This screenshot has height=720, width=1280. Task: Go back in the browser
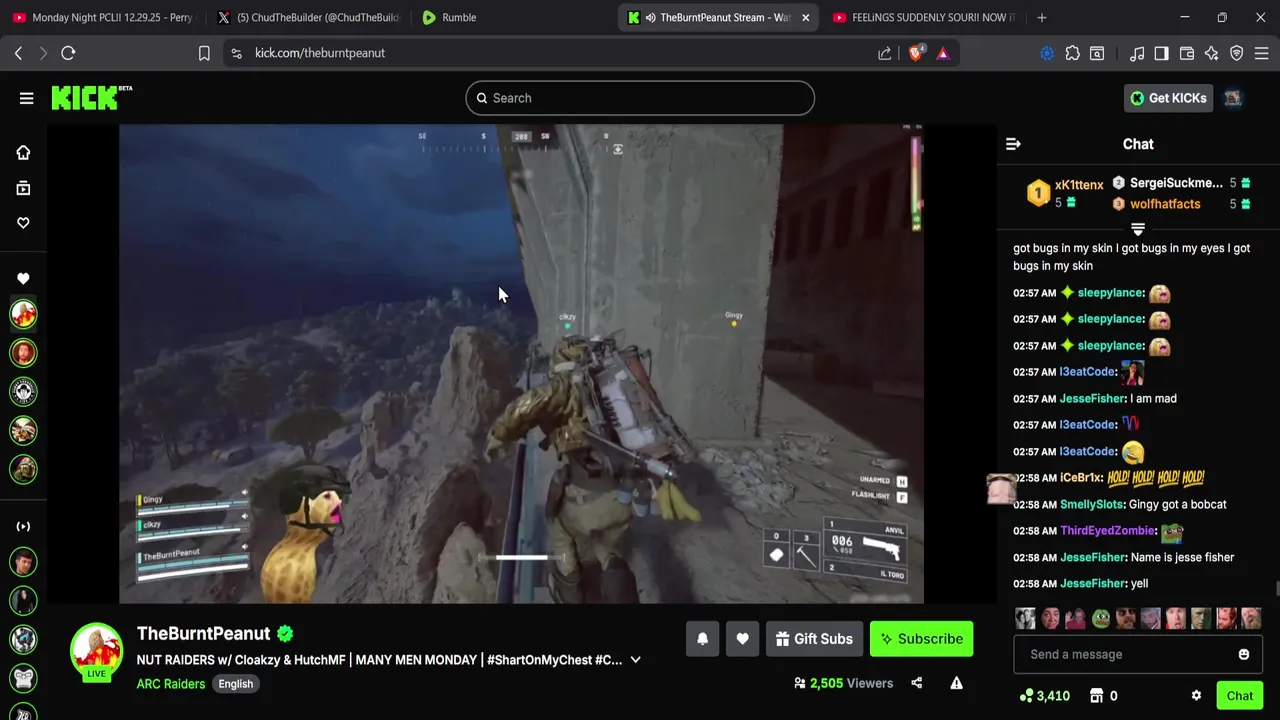18,53
